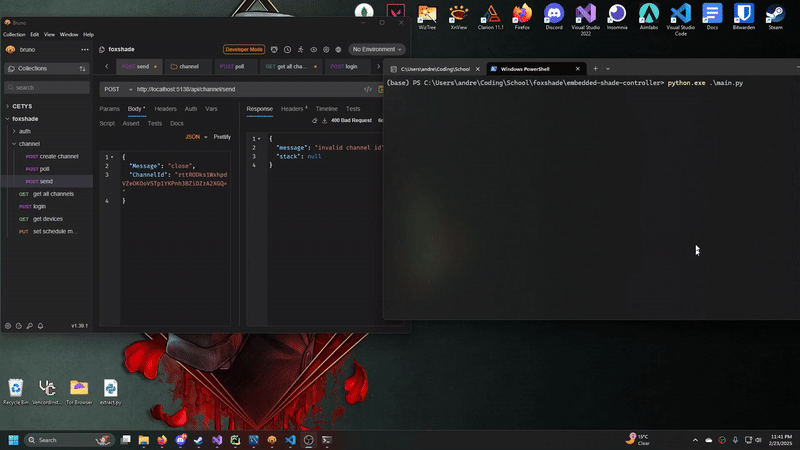Open Bitwarden desktop shortcut icon

(x=743, y=17)
